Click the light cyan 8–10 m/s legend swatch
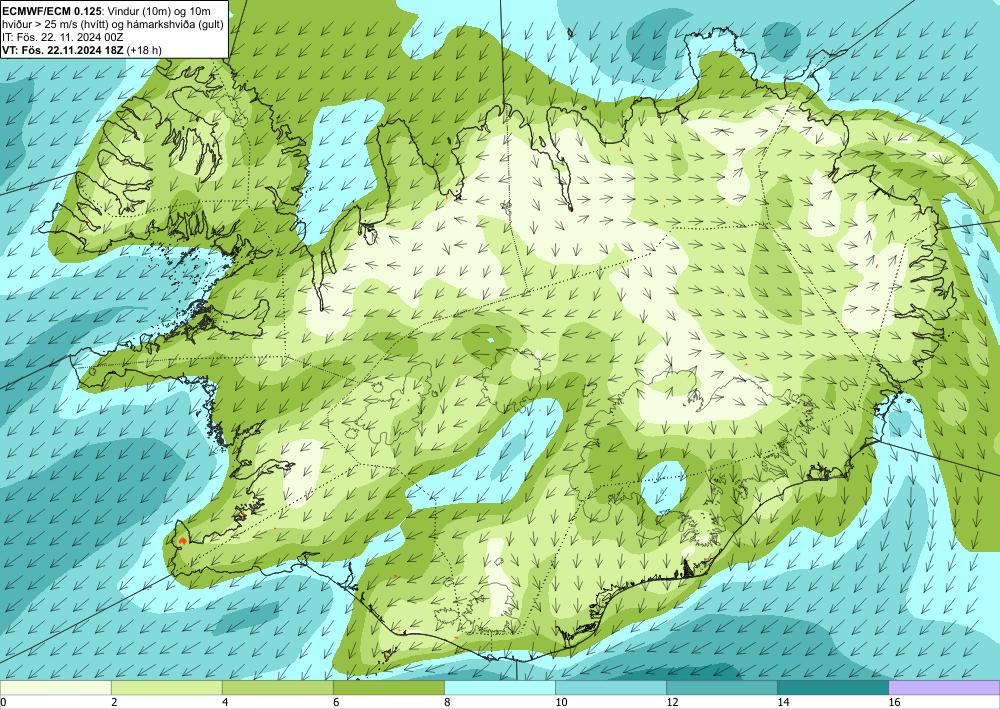The image size is (1000, 709). tap(500, 688)
